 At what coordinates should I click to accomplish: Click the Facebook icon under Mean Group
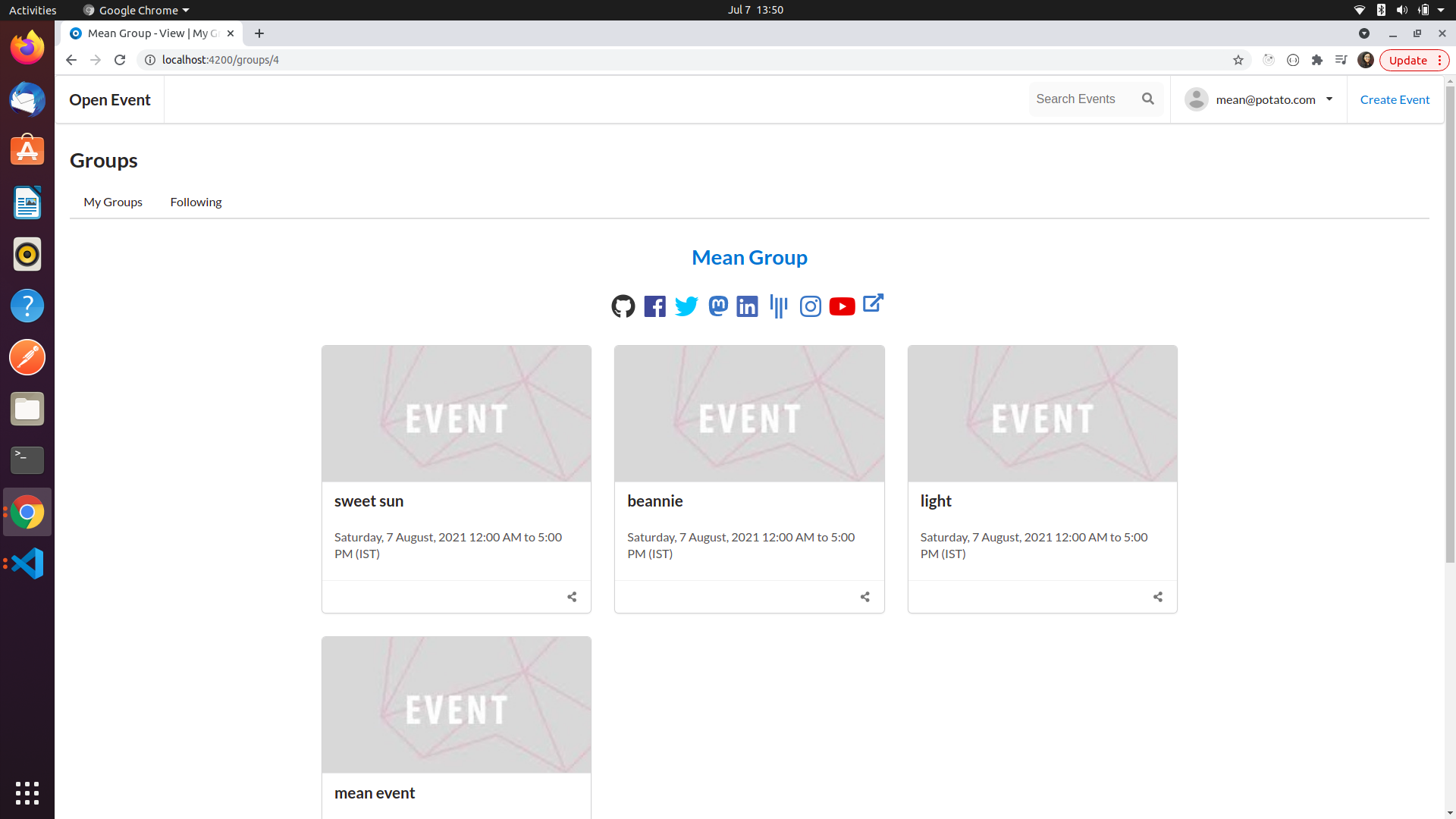point(654,306)
